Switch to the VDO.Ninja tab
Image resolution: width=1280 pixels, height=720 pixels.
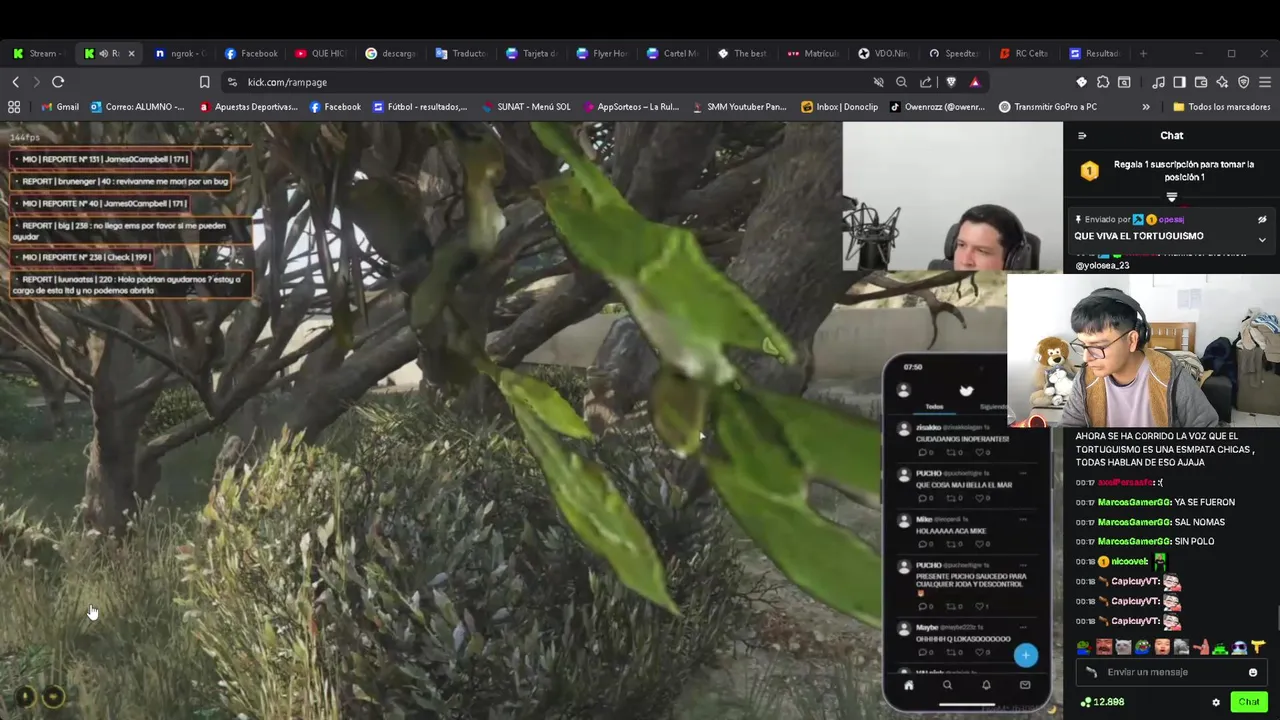[884, 53]
